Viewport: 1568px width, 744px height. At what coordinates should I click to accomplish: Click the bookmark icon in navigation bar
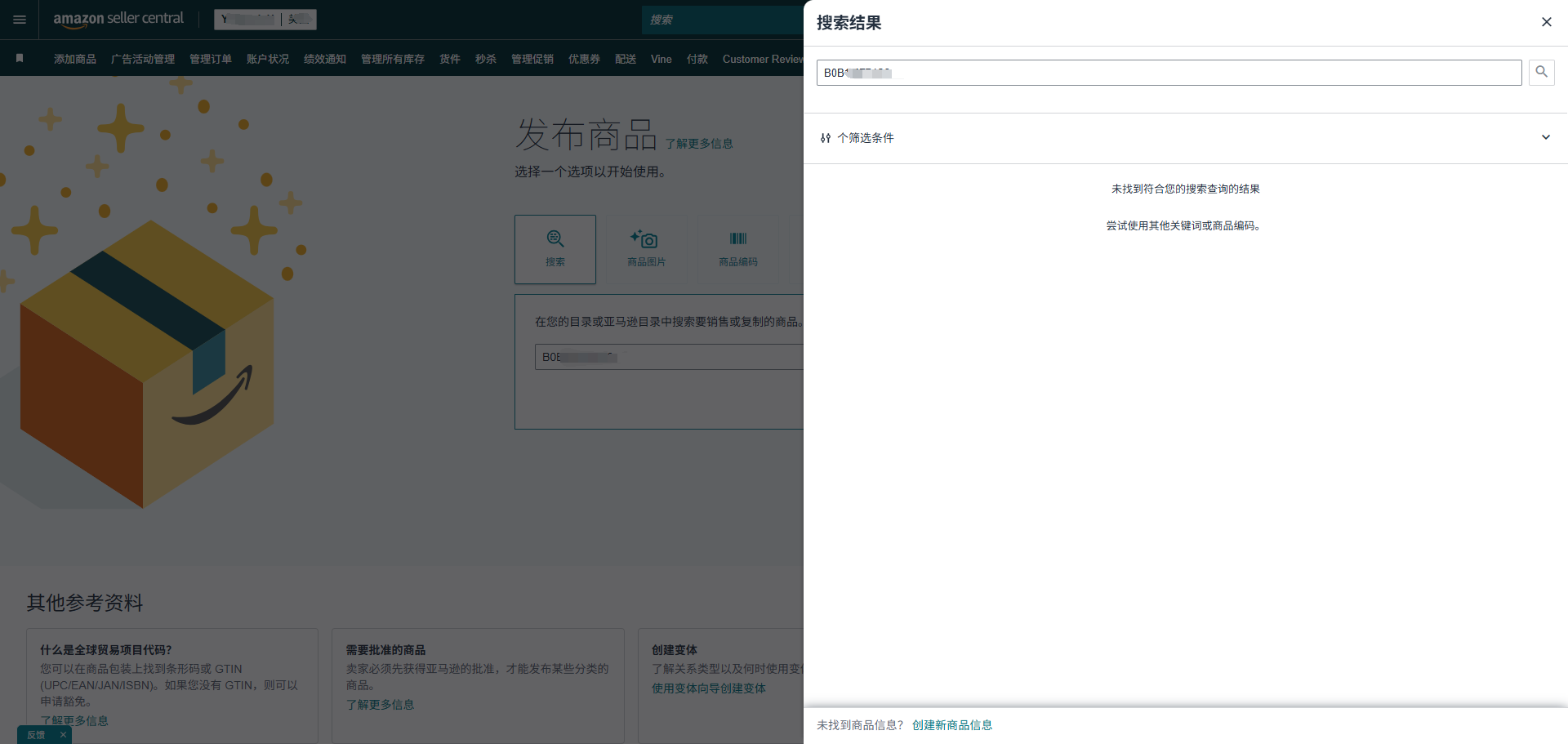click(x=20, y=58)
